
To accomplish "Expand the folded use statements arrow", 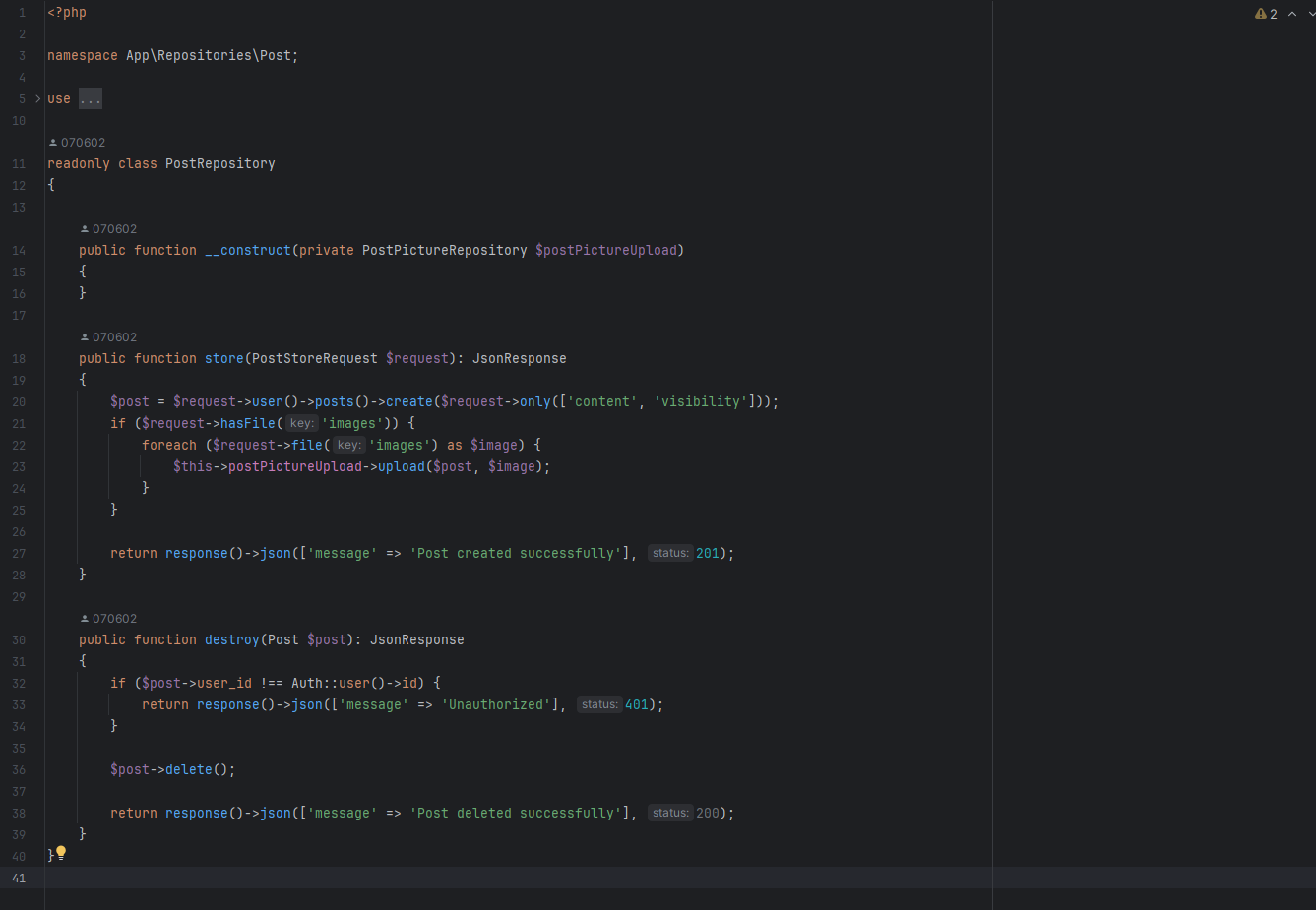I will (x=38, y=99).
